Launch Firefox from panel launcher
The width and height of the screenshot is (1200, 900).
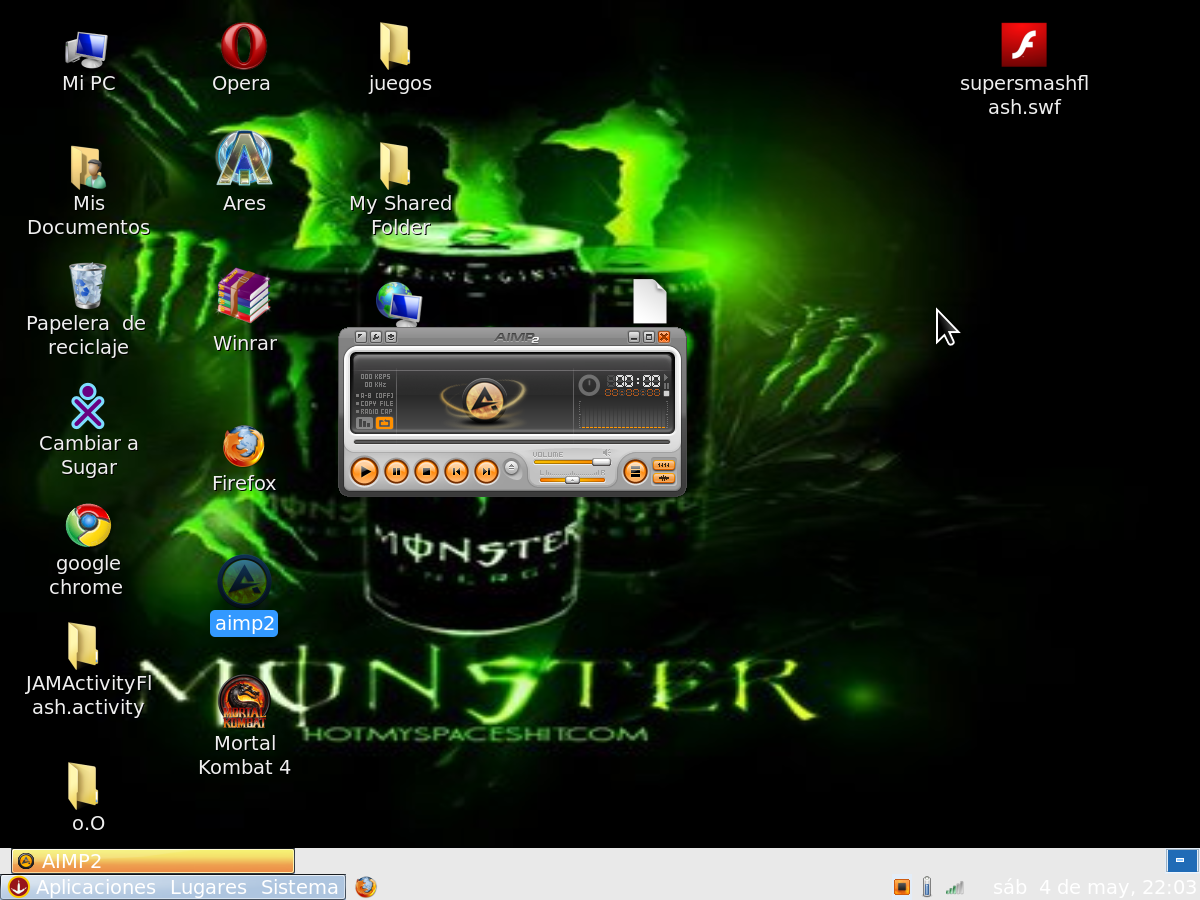366,887
